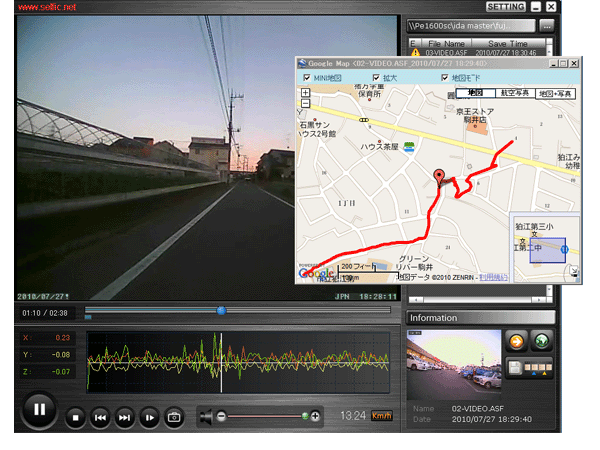Screen dimensions: 600x450
Task: Open the 利用規約 terms link
Action: [494, 277]
